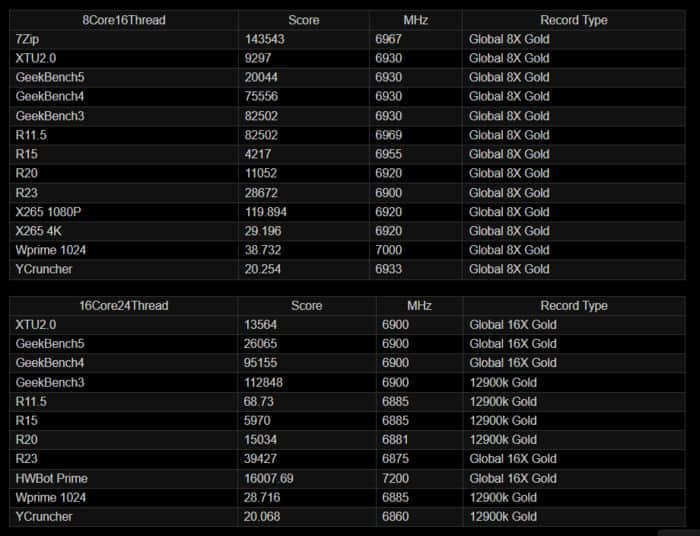Image resolution: width=700 pixels, height=536 pixels.
Task: Select the HWBot Prime row label
Action: click(51, 478)
